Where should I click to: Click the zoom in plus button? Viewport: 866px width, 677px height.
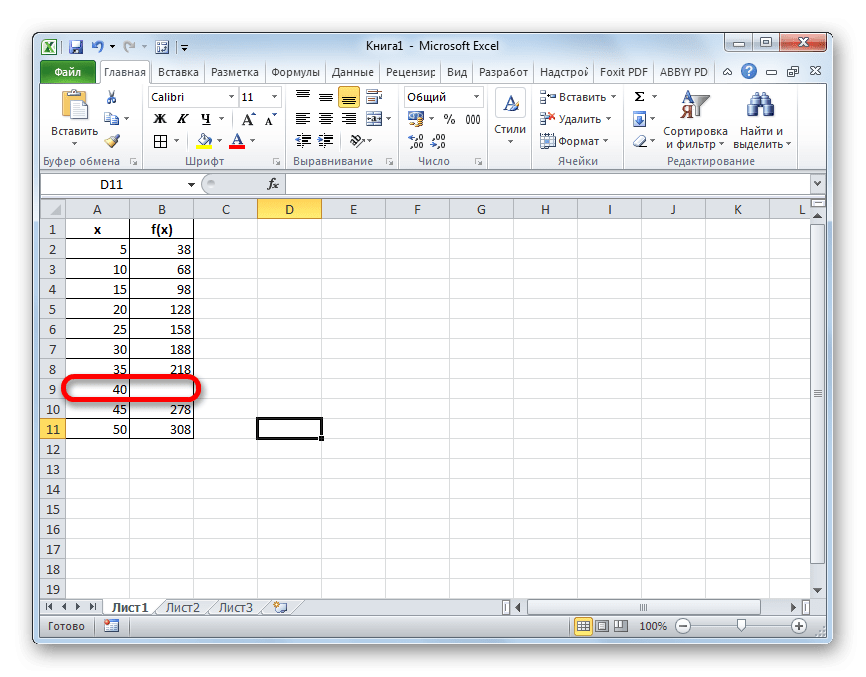[799, 626]
